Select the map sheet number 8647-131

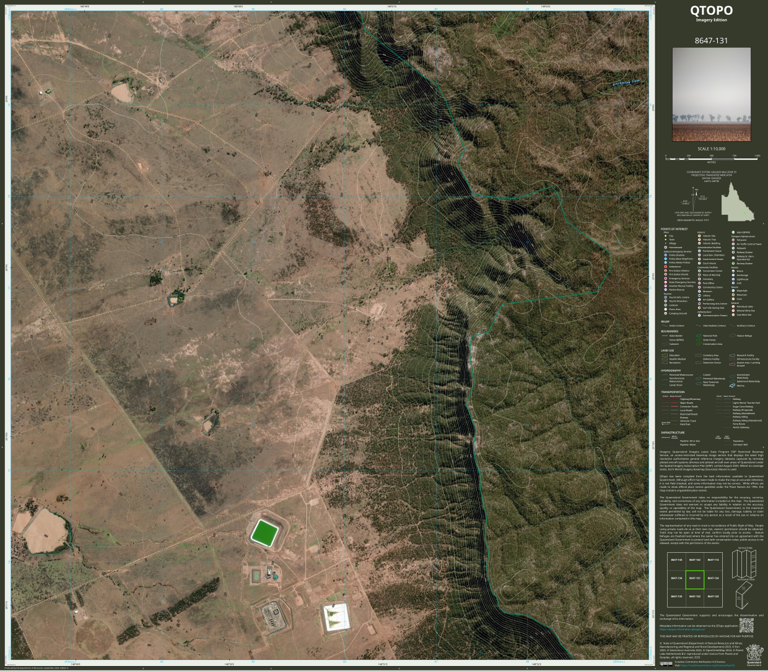click(x=711, y=41)
